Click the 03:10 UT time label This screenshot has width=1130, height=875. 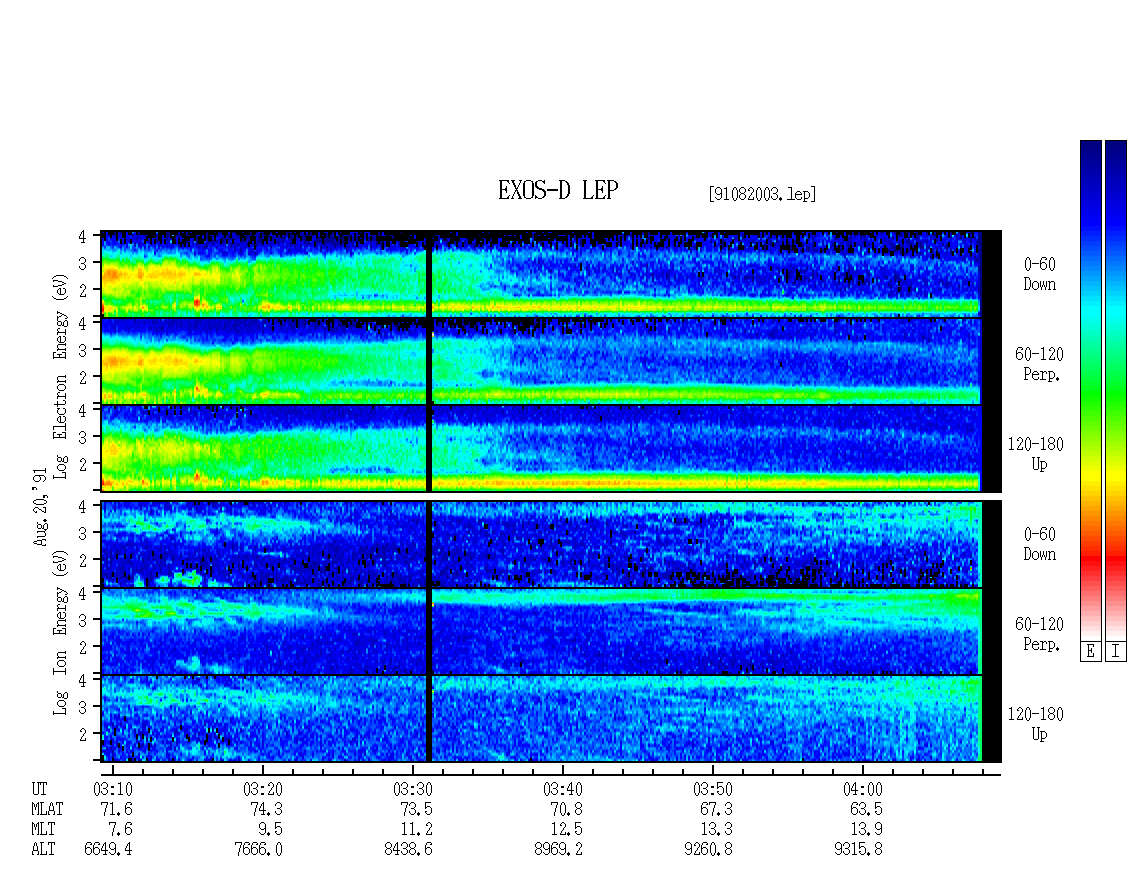click(112, 789)
